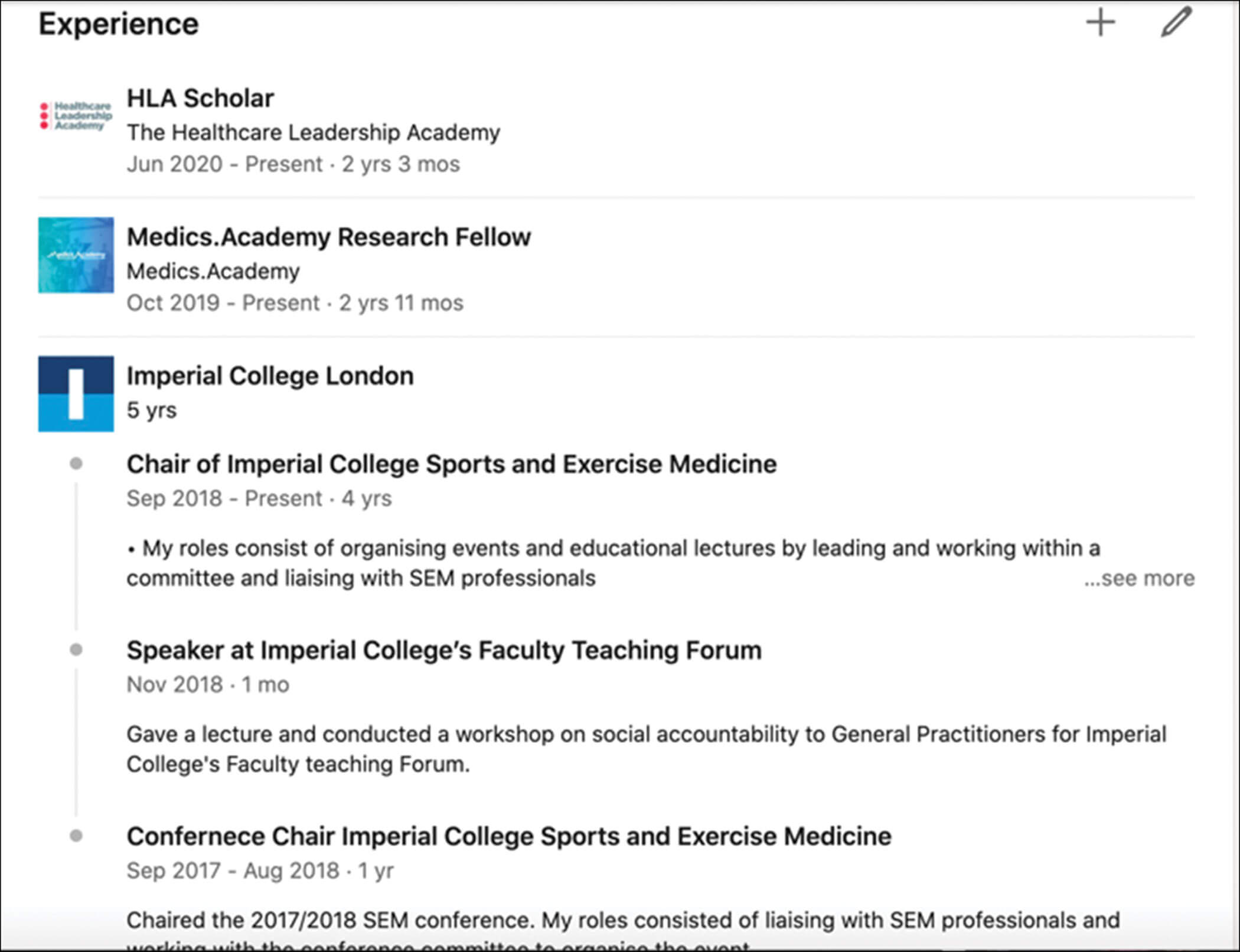Click the Imperial College London logo

pos(76,393)
